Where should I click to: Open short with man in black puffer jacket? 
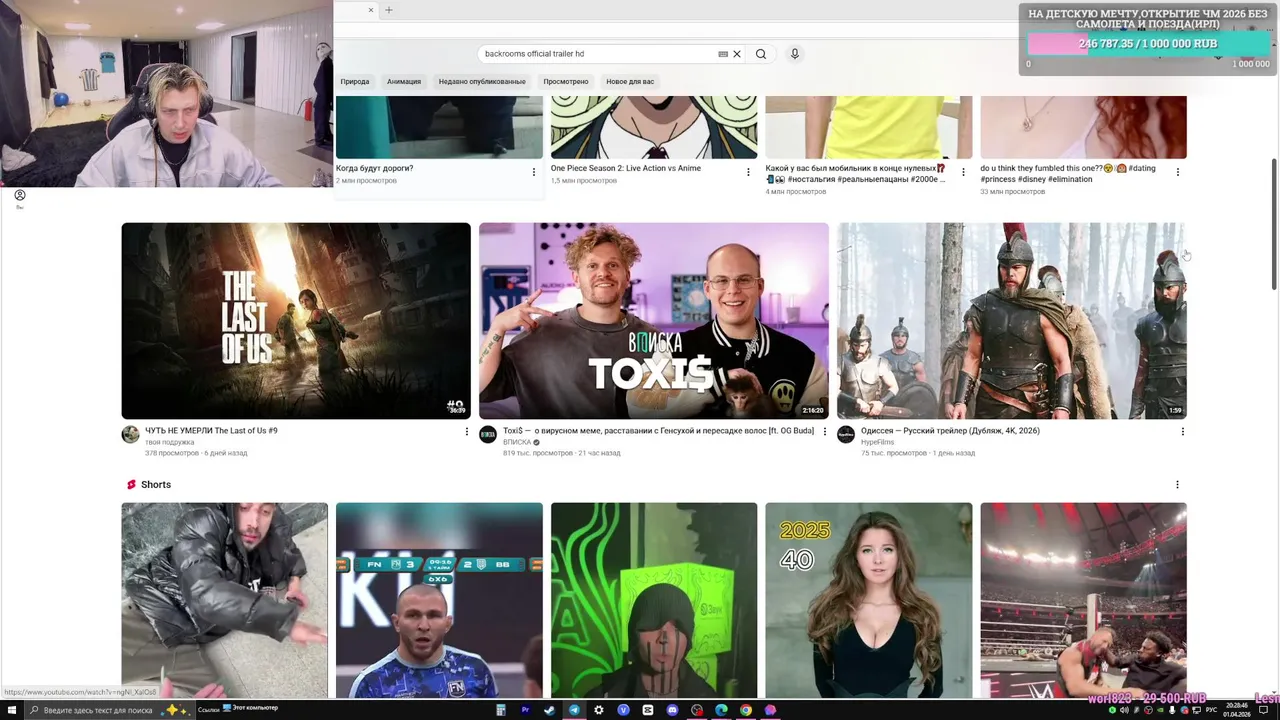pos(225,600)
